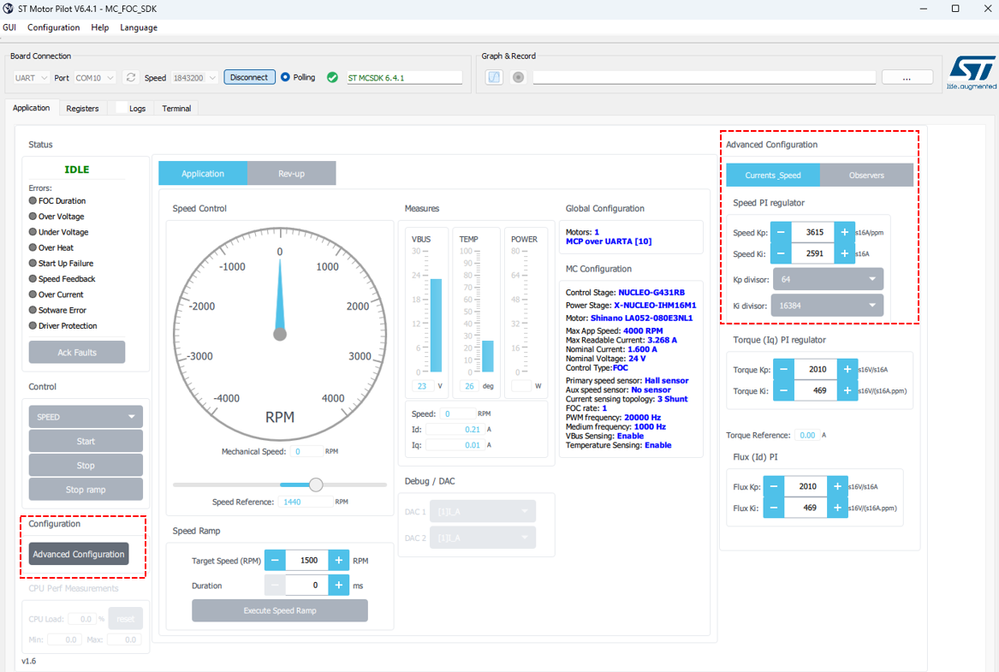This screenshot has height=672, width=999.
Task: Click the CPU Load reset button
Action: tap(126, 618)
